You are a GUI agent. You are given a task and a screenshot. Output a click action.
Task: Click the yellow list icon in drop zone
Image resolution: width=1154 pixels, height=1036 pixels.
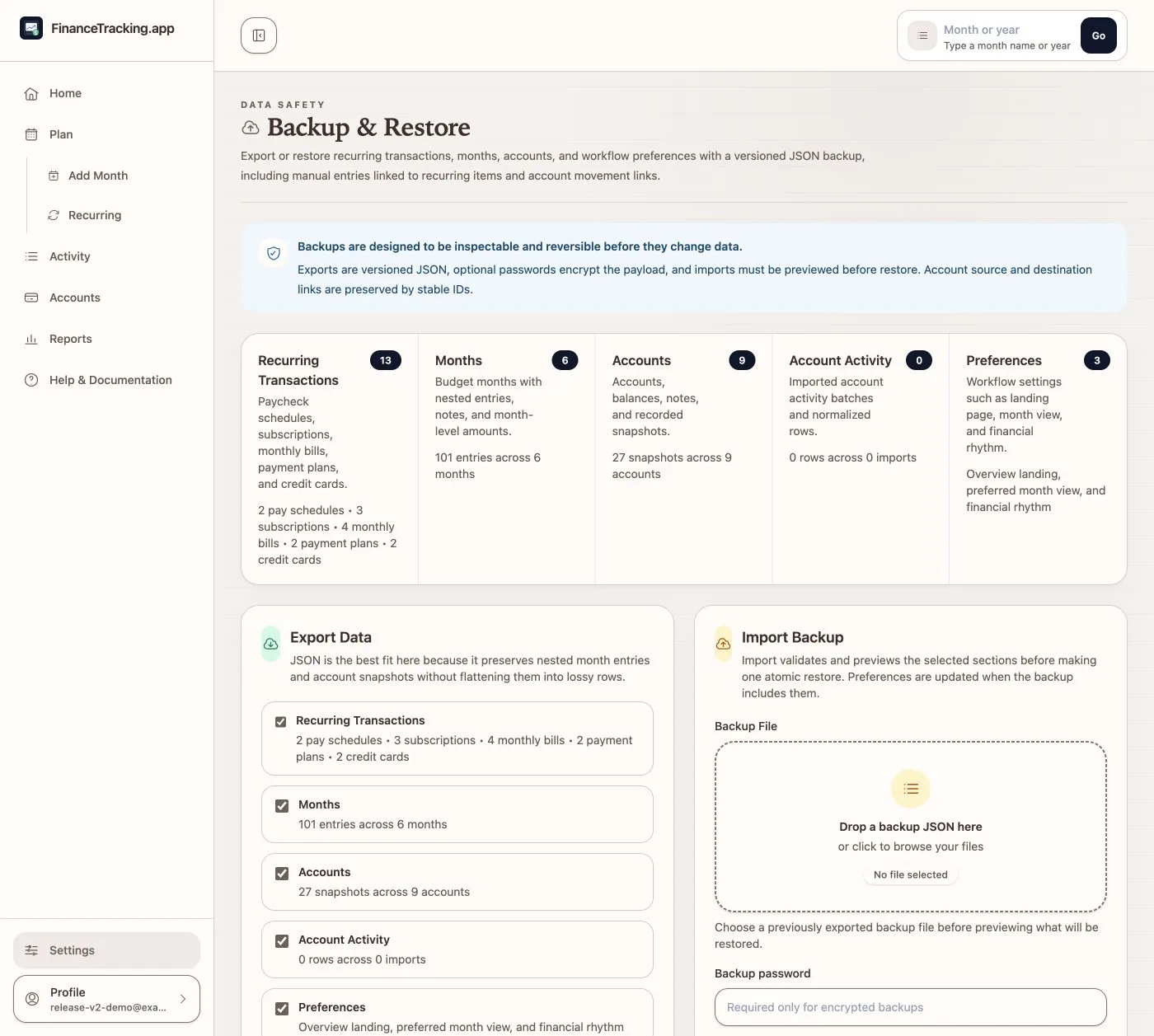pyautogui.click(x=911, y=789)
